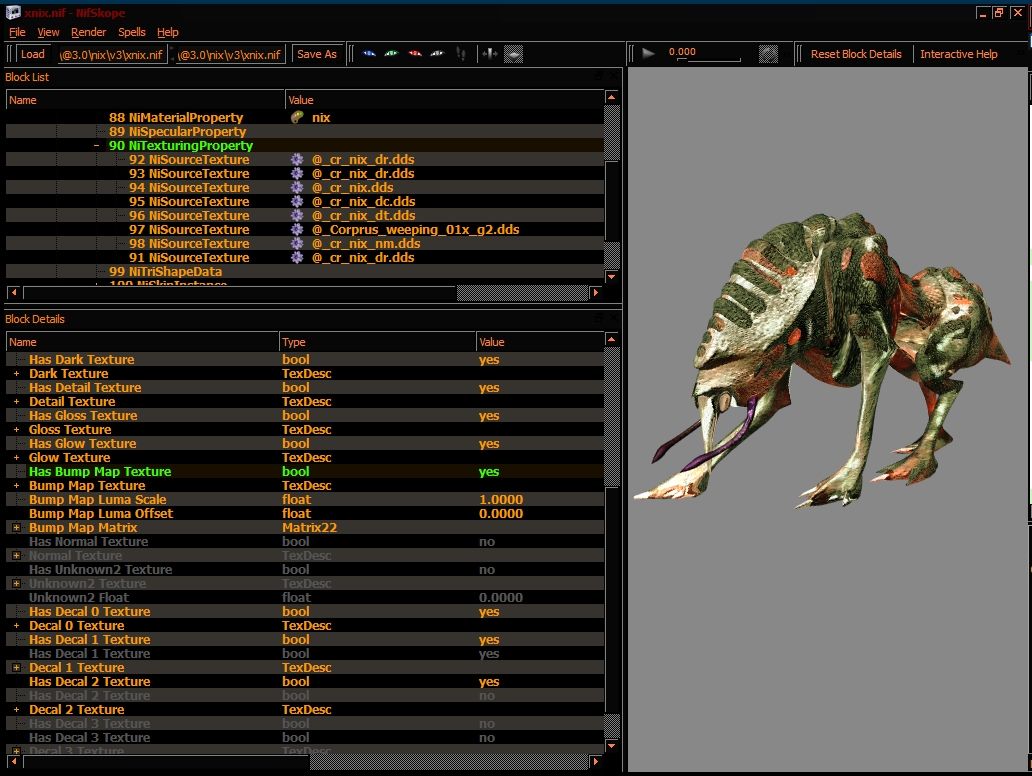Viewport: 1032px width, 776px height.
Task: Select the Has Glow Texture yes value
Action: [489, 444]
